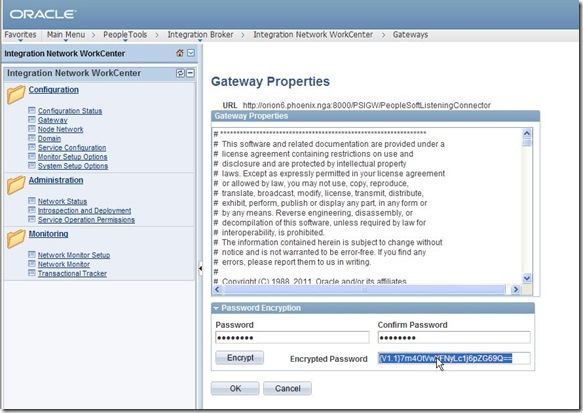Open Introspection and Deployment link
Screen dimensions: 583x413
coord(84,210)
